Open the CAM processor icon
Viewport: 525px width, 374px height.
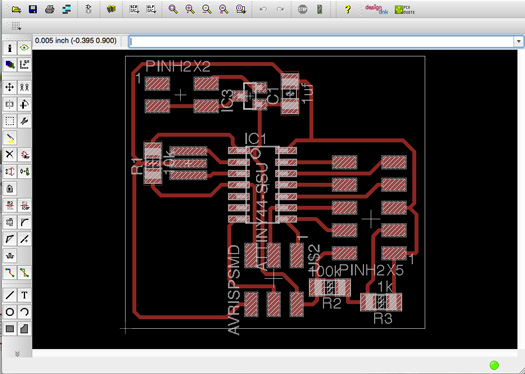pyautogui.click(x=66, y=9)
